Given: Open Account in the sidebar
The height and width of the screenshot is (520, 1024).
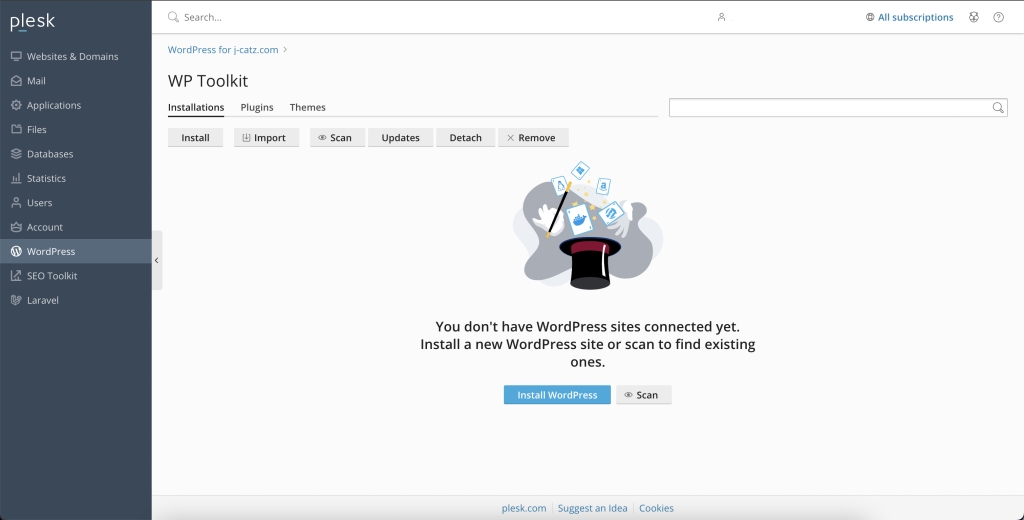Looking at the screenshot, I should pyautogui.click(x=76, y=227).
